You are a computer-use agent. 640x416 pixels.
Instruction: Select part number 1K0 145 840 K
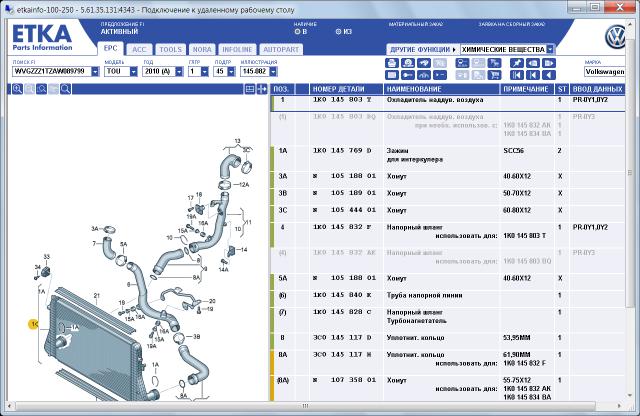click(x=342, y=295)
